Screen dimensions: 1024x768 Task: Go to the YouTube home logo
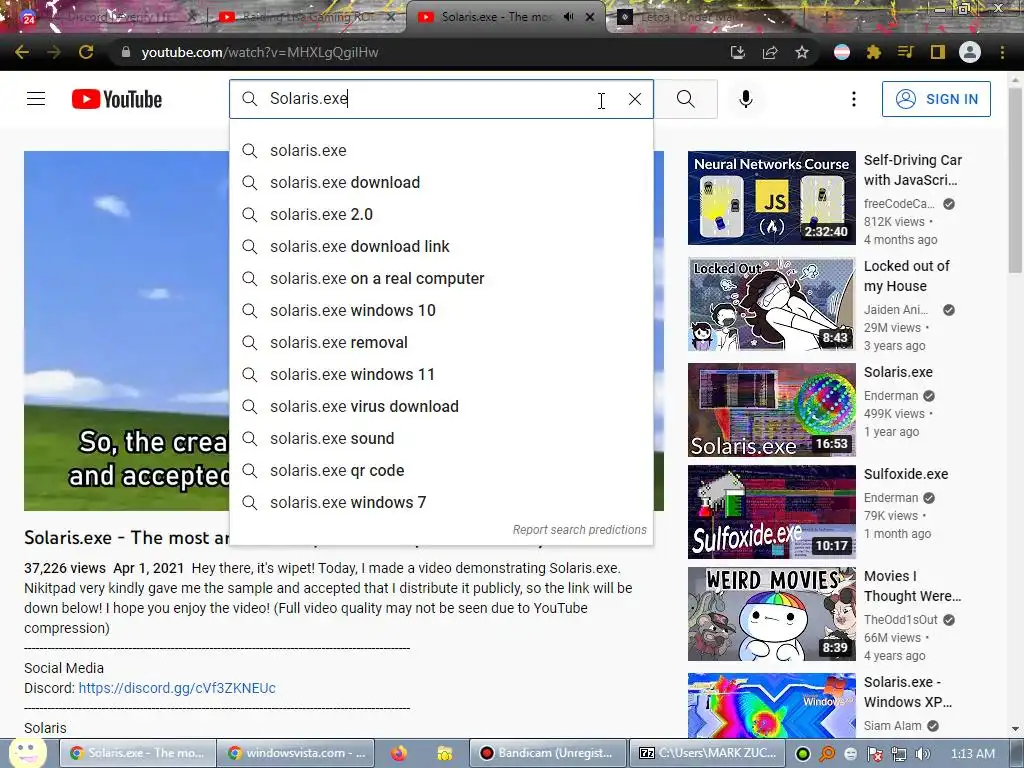pos(117,99)
